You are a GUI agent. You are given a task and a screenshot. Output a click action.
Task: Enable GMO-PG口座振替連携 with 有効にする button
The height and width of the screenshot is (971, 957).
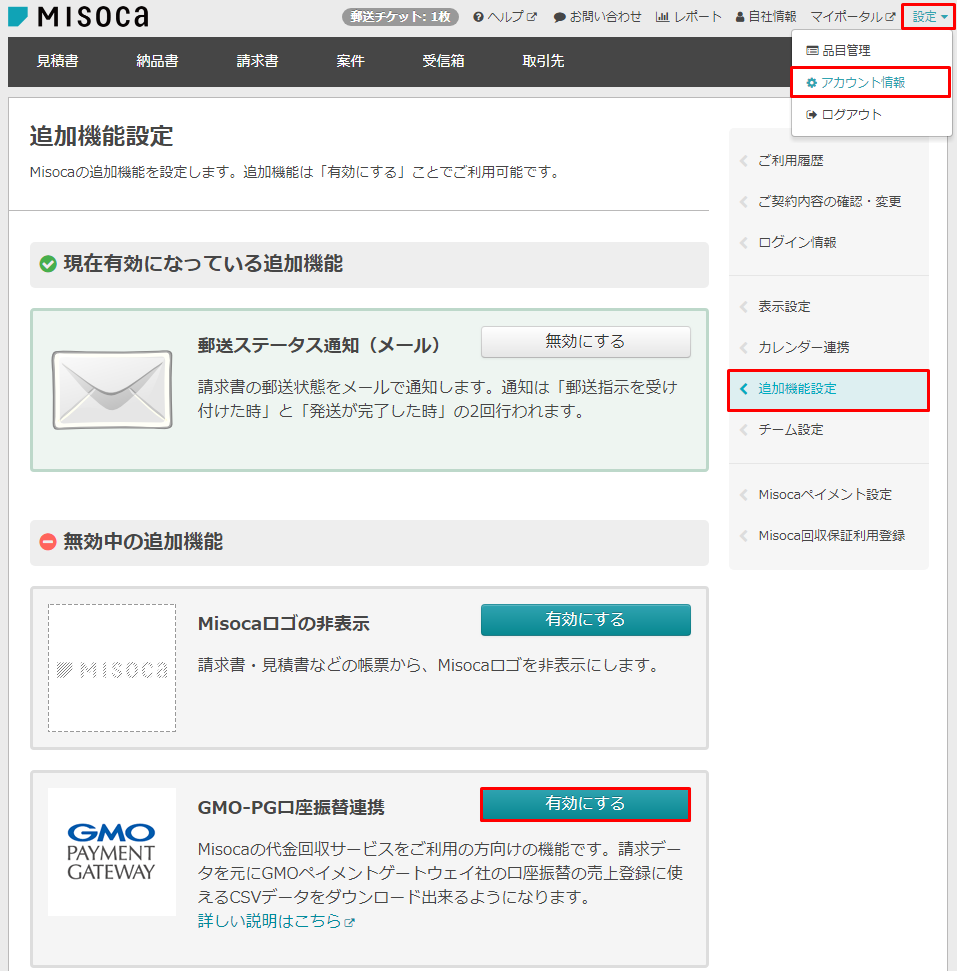585,804
